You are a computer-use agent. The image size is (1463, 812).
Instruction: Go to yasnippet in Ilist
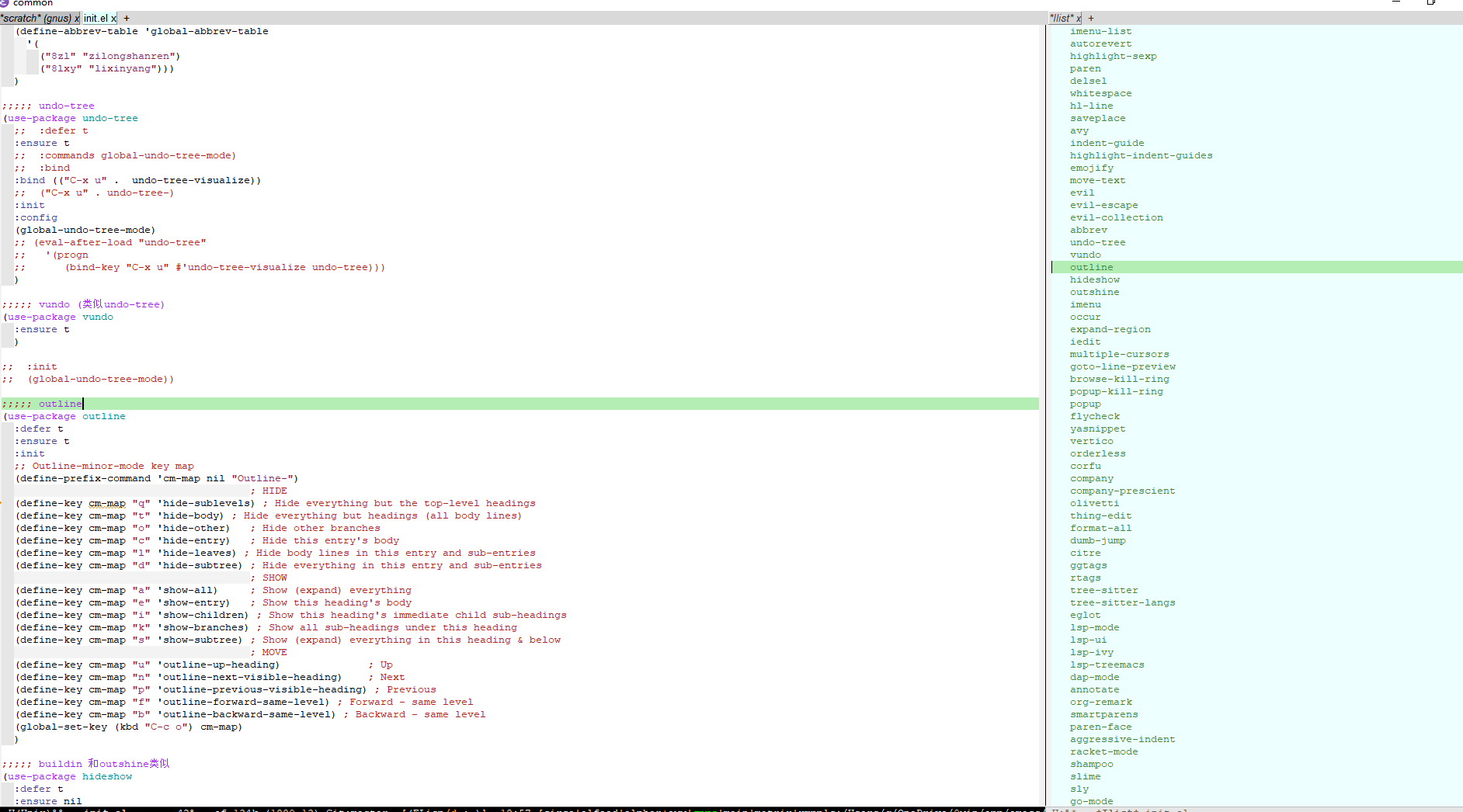tap(1097, 429)
